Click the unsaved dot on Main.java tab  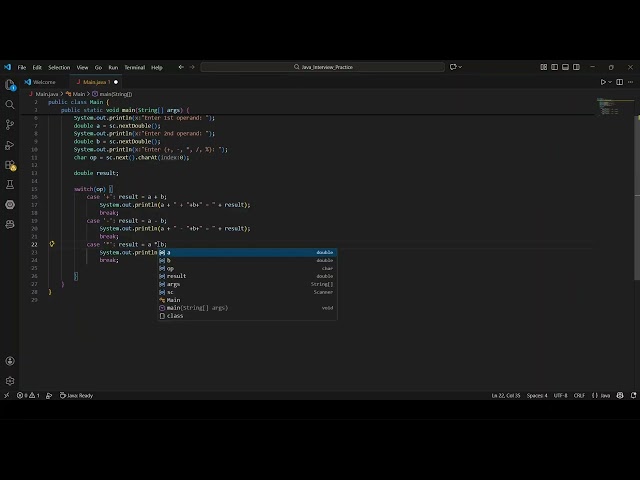(x=116, y=82)
